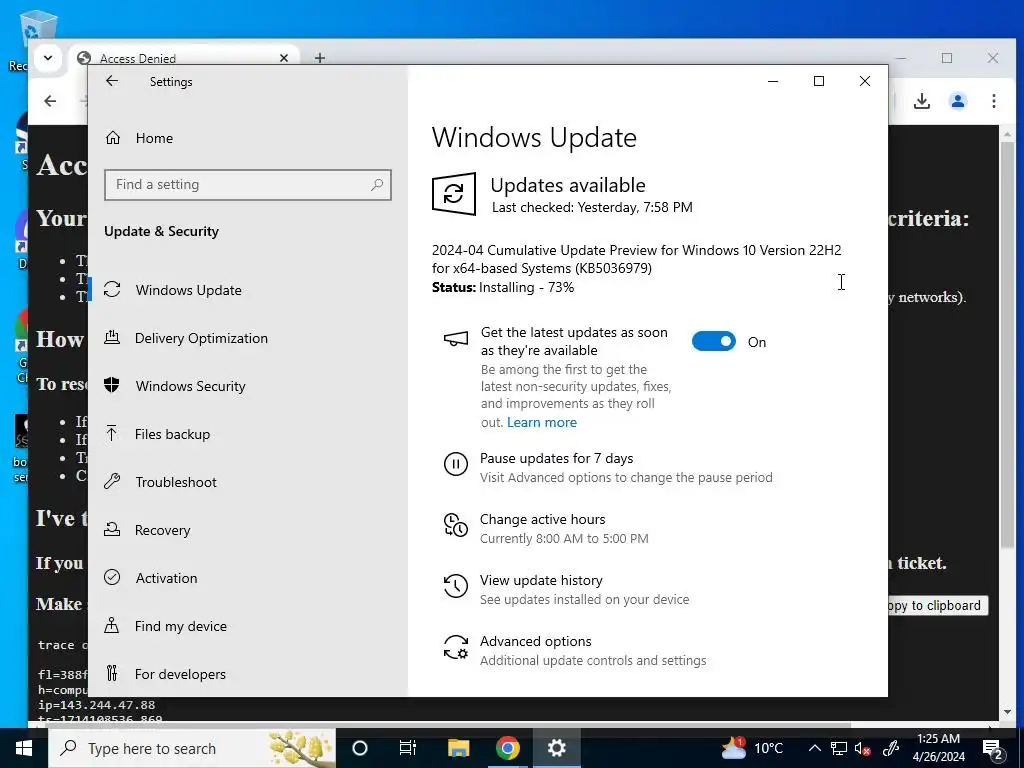The width and height of the screenshot is (1024, 768).
Task: Click the Find my device icon
Action: click(112, 626)
